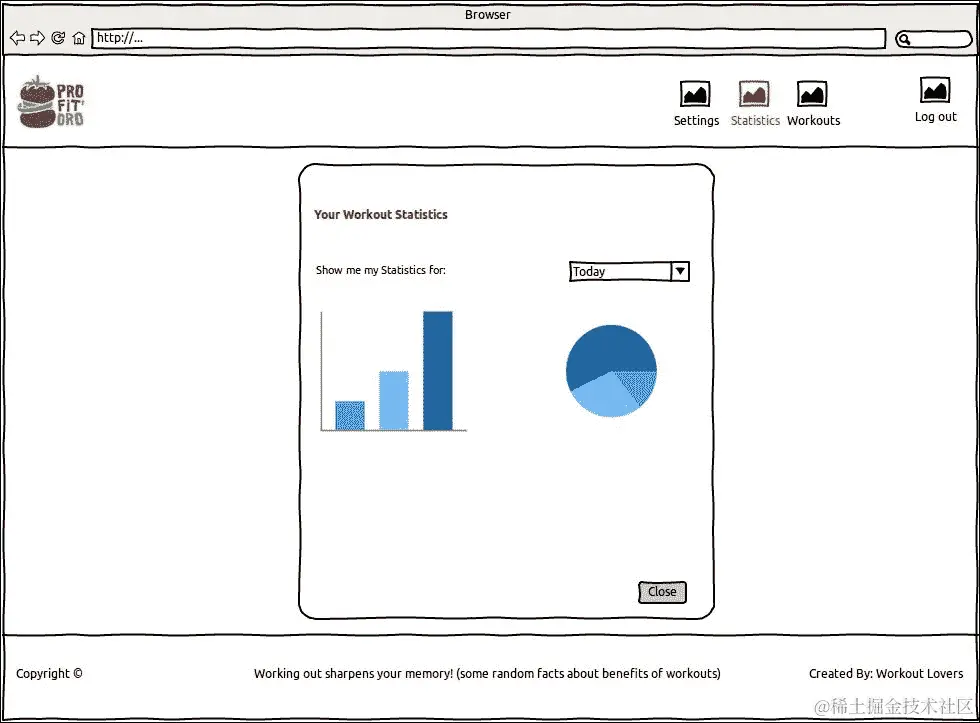This screenshot has width=980, height=723.
Task: Close the Workout Statistics dialog
Action: point(662,592)
